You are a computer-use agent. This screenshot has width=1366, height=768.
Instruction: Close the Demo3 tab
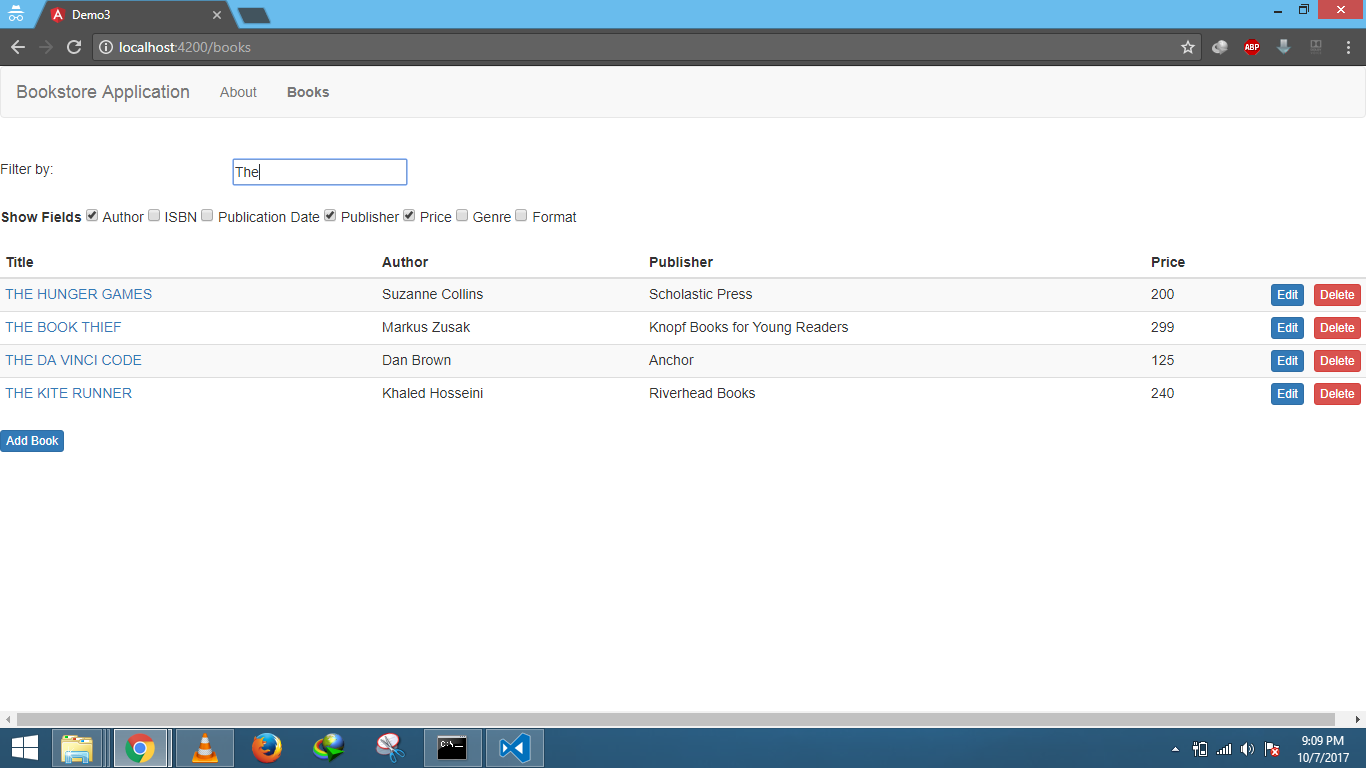tap(217, 15)
